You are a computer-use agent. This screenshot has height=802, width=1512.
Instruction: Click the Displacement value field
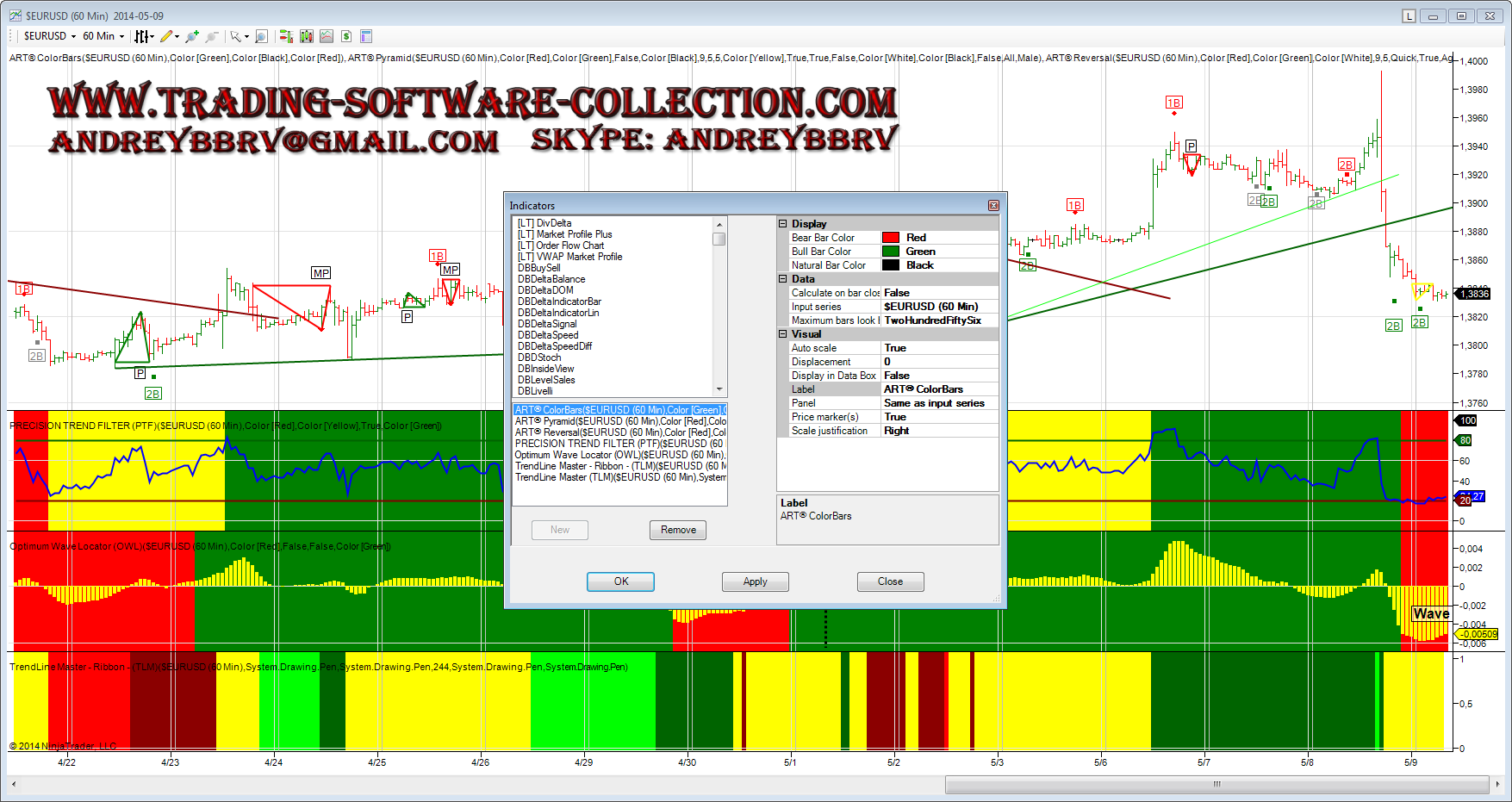click(x=939, y=362)
